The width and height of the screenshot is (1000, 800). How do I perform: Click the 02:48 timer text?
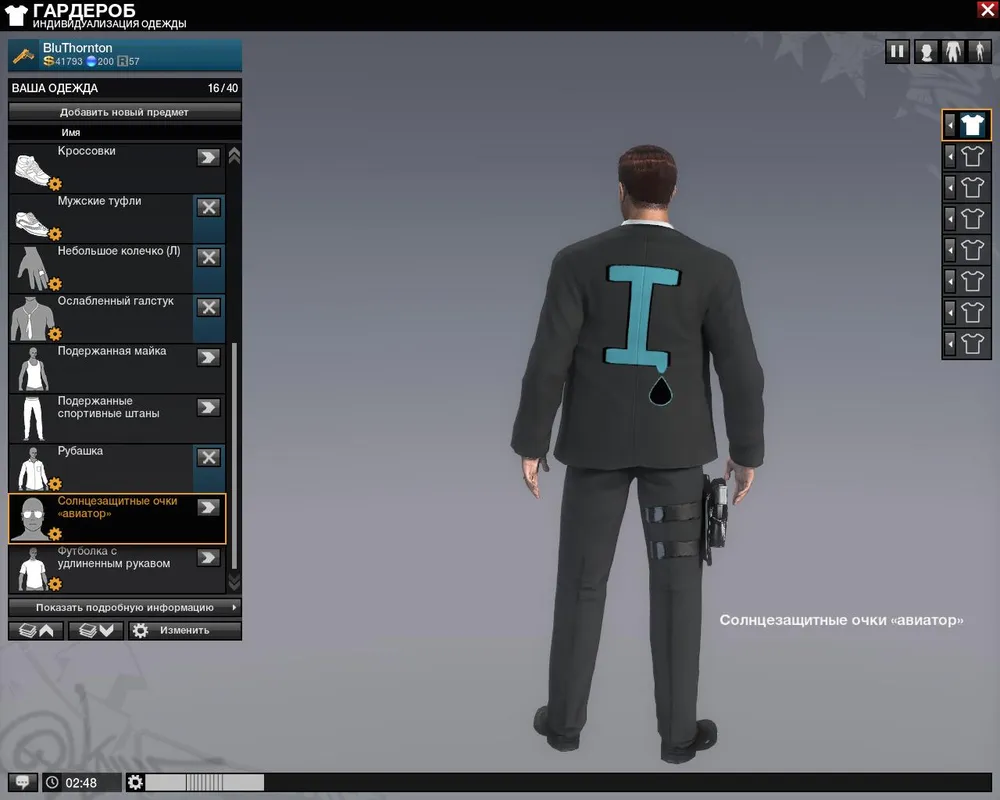tap(81, 783)
